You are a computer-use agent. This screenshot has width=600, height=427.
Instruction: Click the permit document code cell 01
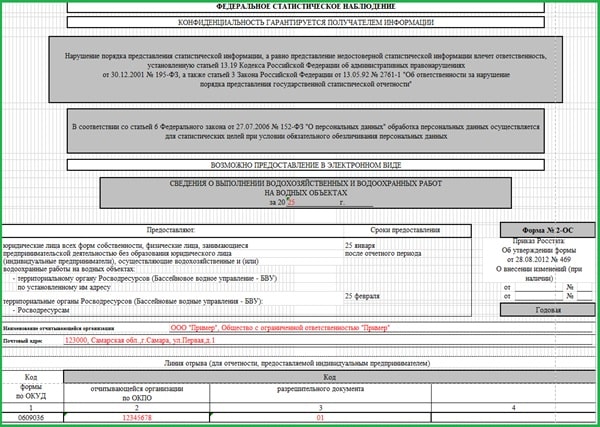tap(321, 418)
